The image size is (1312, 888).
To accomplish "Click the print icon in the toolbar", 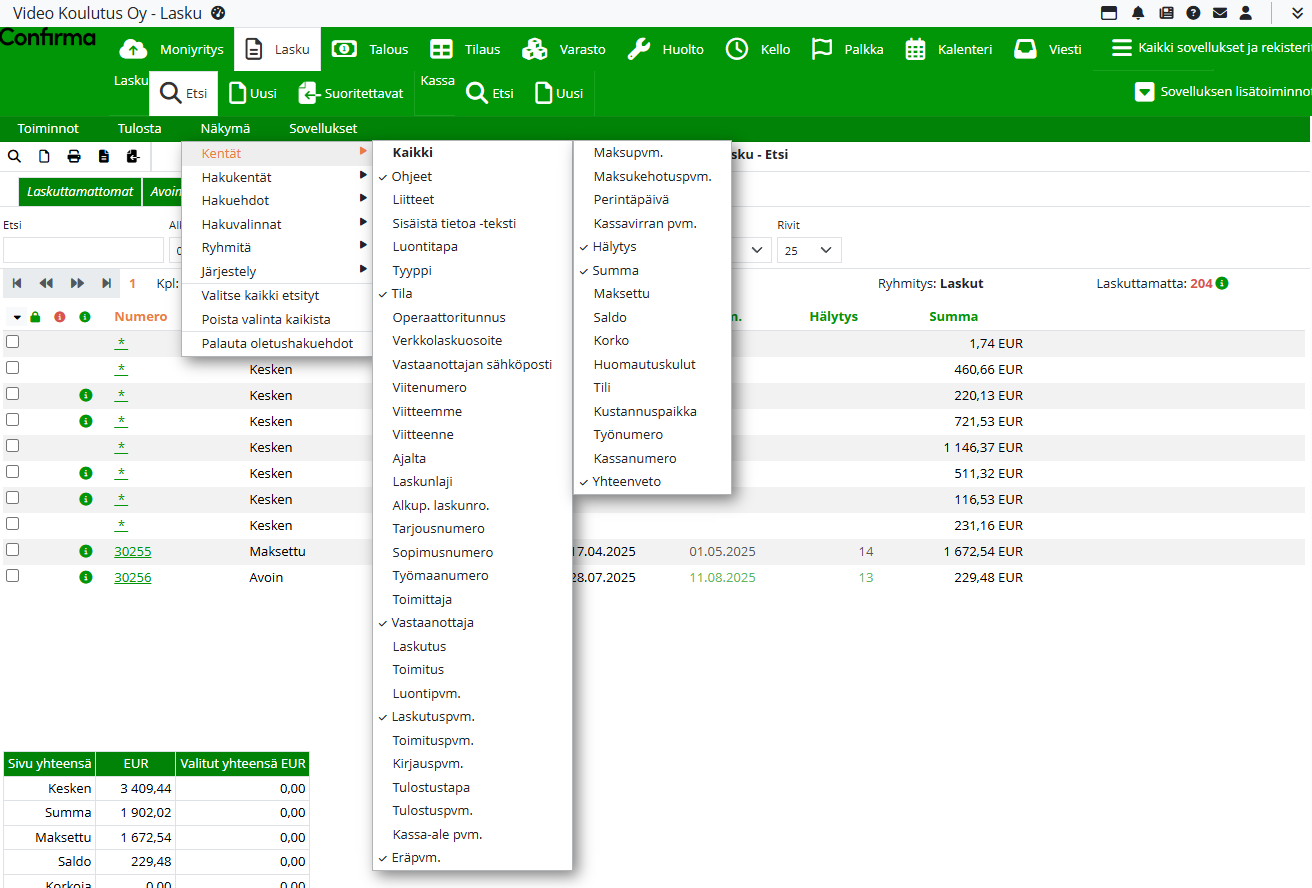I will click(74, 156).
